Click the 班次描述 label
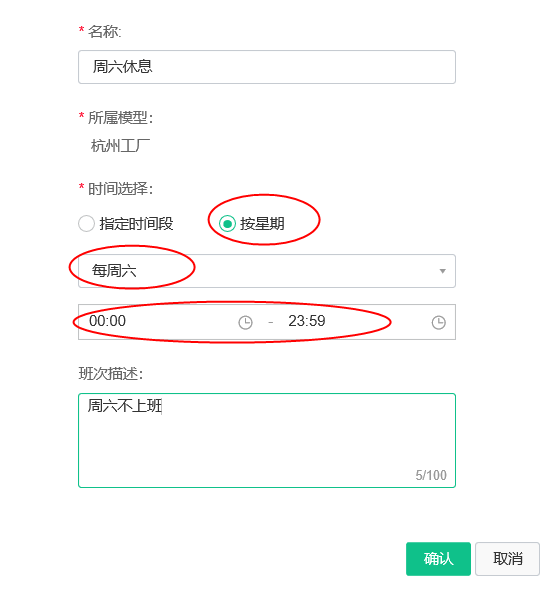This screenshot has height=593, width=547. [111, 374]
